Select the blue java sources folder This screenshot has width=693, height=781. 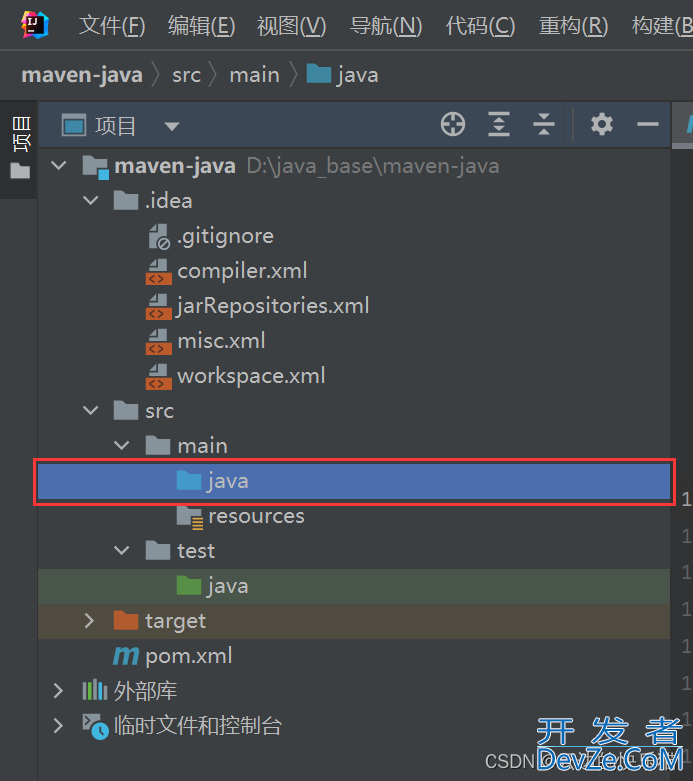pos(354,481)
